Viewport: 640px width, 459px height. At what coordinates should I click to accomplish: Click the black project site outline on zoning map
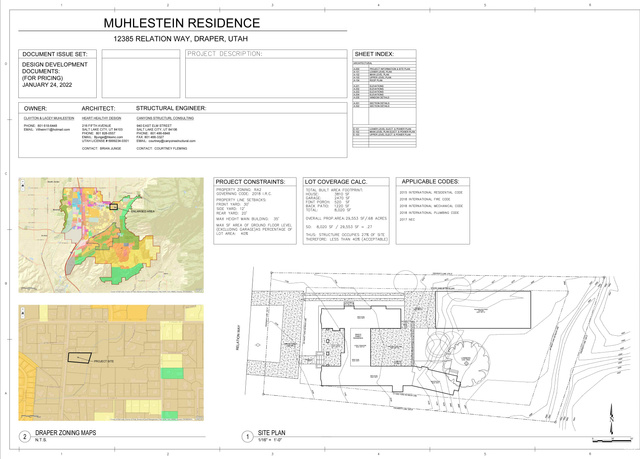78,356
